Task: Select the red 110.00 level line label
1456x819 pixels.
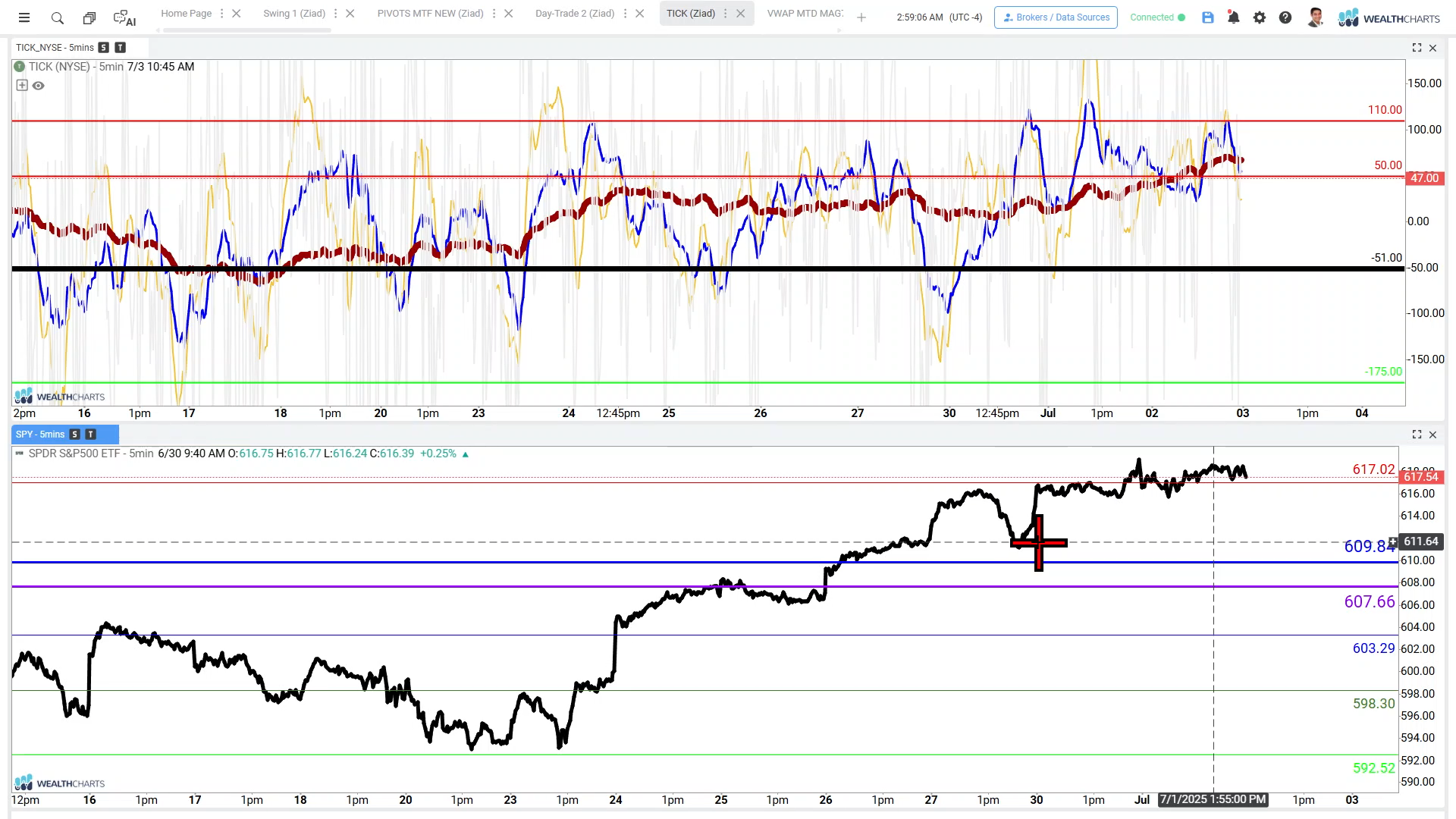Action: coord(1385,110)
